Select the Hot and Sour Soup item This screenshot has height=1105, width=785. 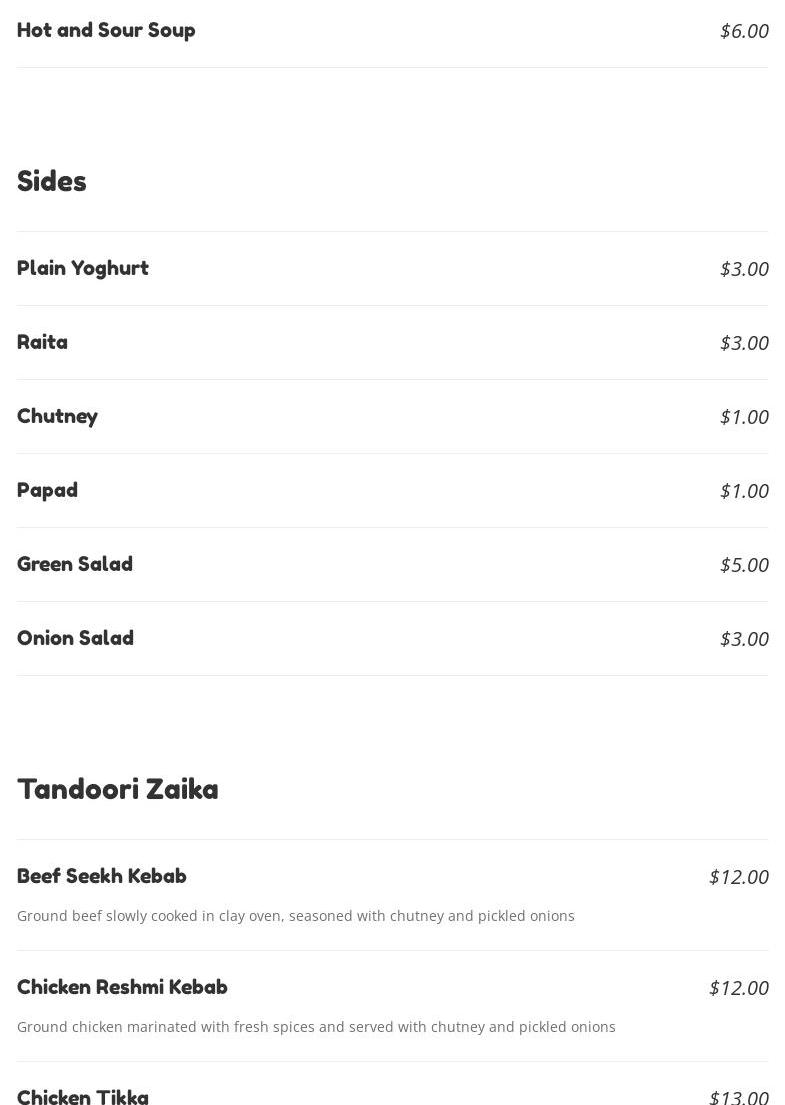[x=106, y=30]
